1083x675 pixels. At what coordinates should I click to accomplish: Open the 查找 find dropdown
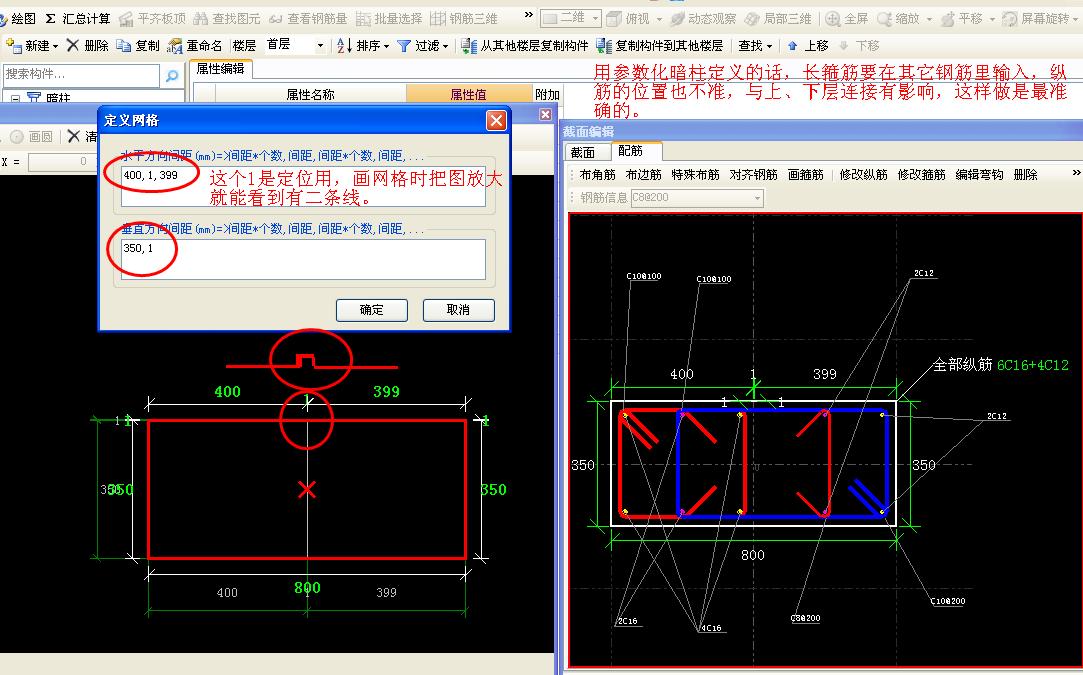(755, 46)
